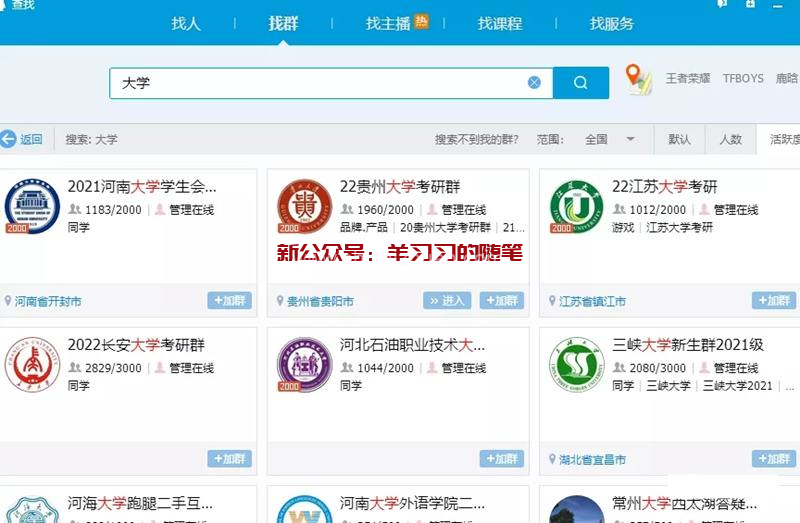Screen dimensions: 800x523
Task: Switch to the 找人 tab
Action: coord(186,24)
